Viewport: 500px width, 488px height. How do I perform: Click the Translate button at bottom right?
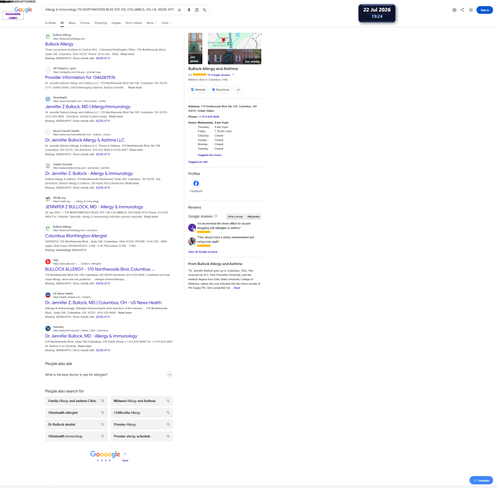pyautogui.click(x=481, y=480)
